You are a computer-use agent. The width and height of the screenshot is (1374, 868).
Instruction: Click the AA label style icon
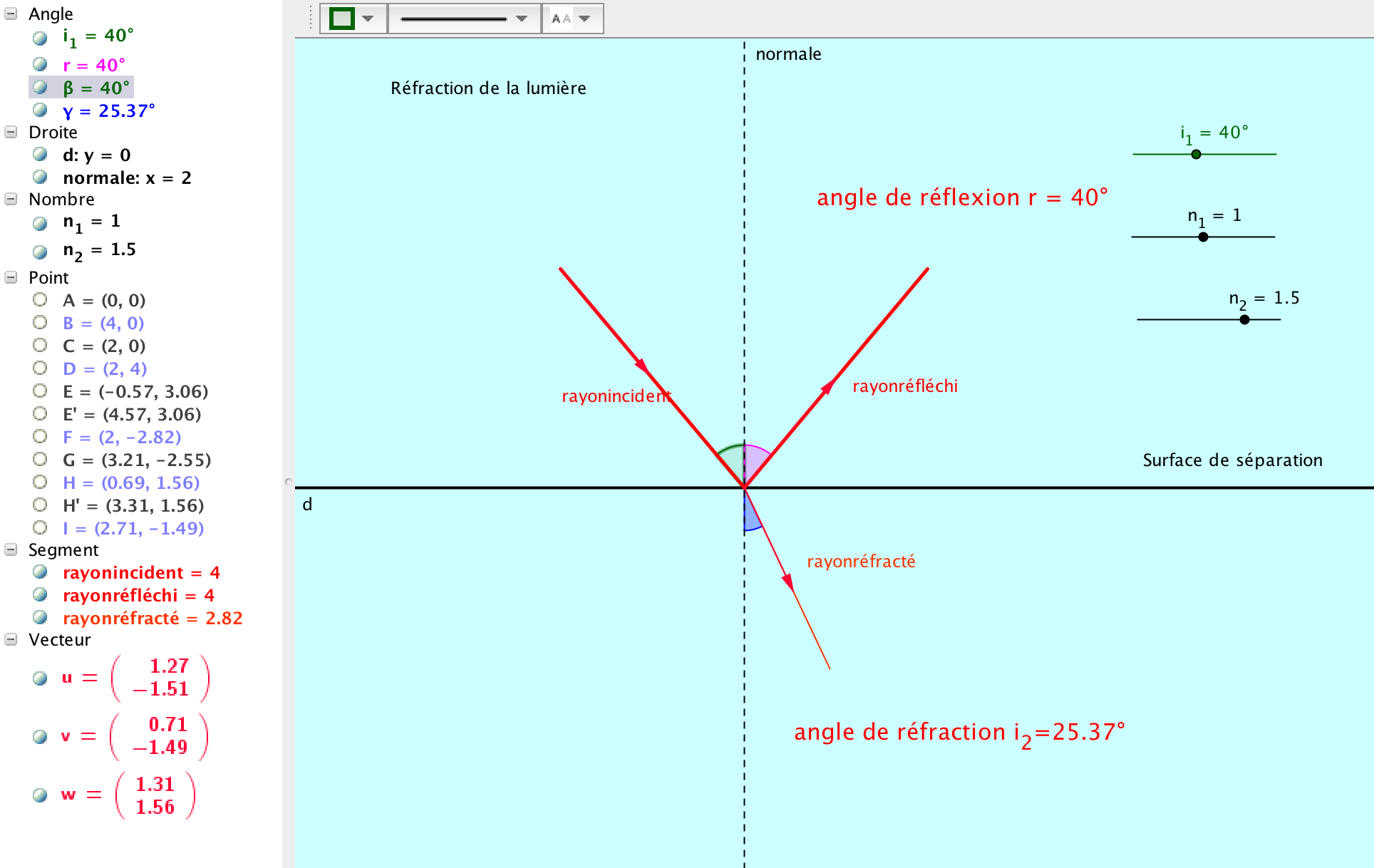(x=562, y=19)
